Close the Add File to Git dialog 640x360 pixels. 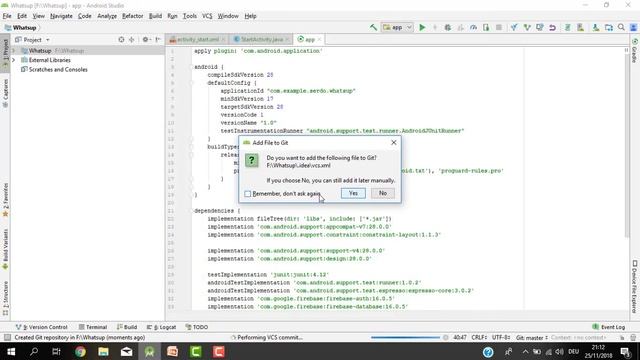tap(393, 142)
